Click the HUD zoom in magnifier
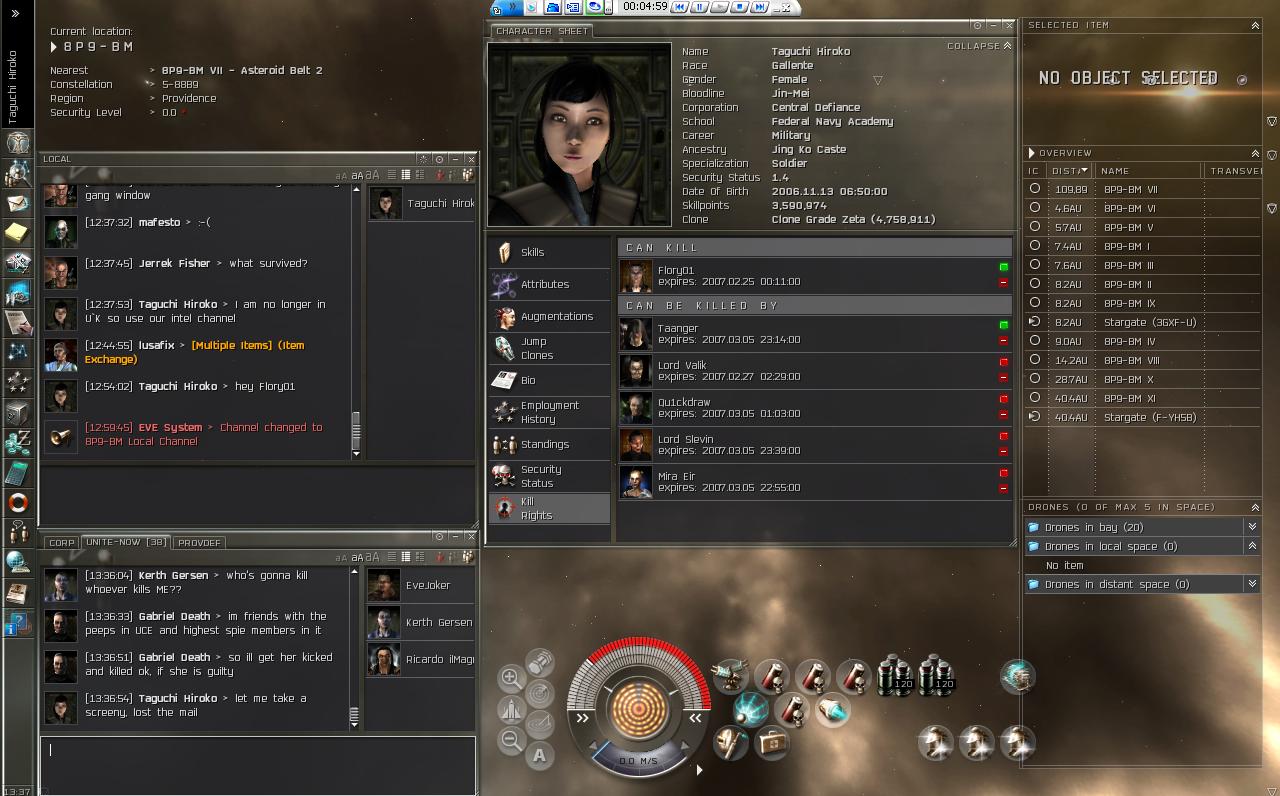The image size is (1280, 796). tap(510, 678)
